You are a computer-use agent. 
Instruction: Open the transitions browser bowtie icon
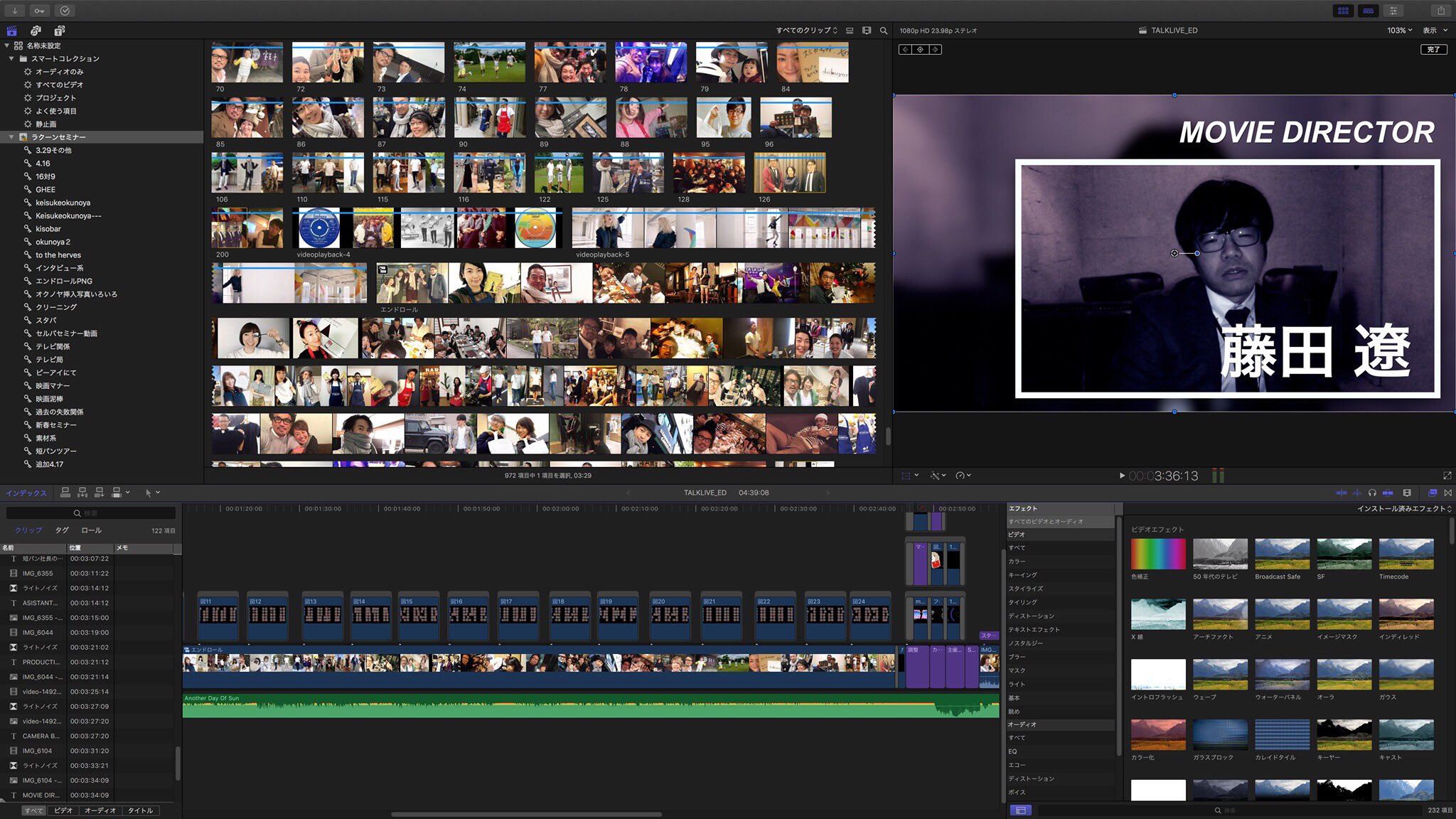pos(1448,493)
